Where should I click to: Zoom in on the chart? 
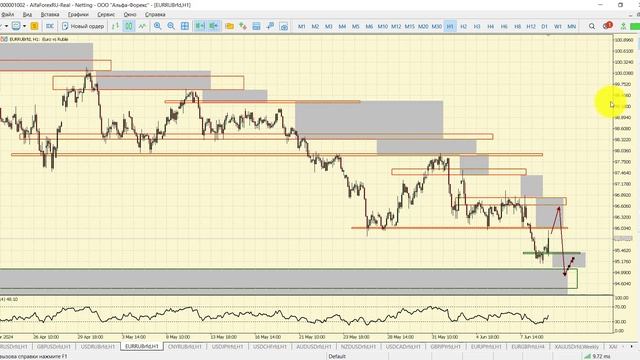click(158, 26)
